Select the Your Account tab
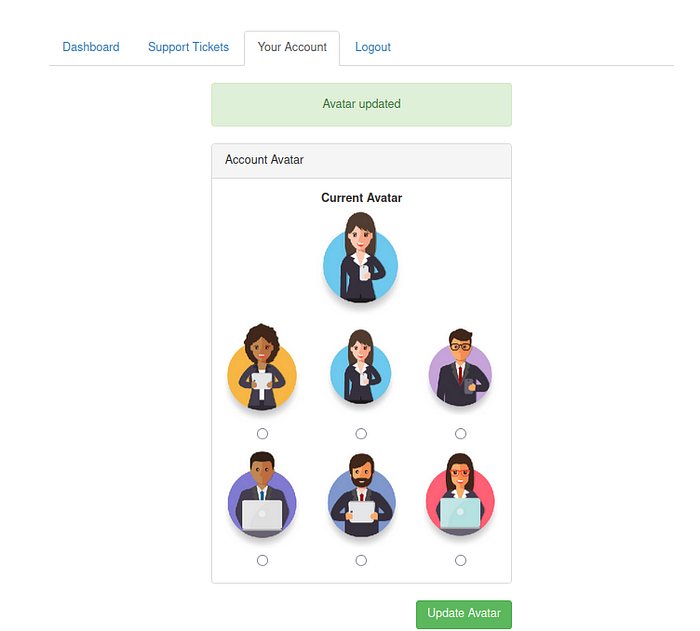 coord(292,48)
